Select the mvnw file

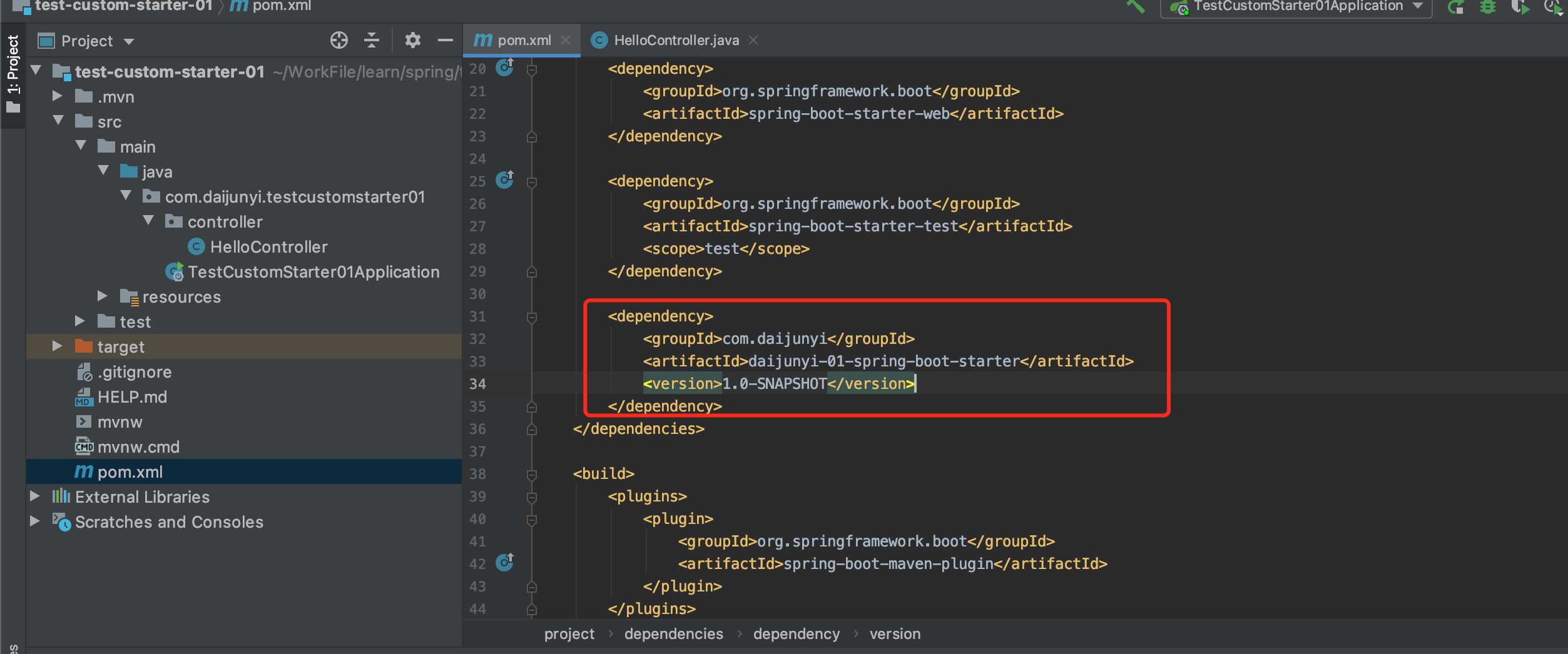pos(120,422)
